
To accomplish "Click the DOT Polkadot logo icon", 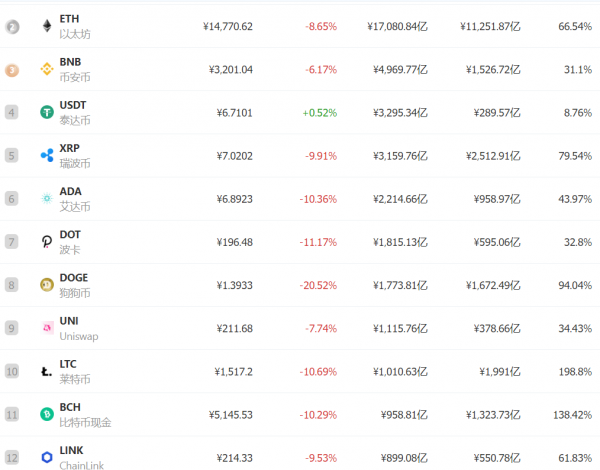I will (x=46, y=241).
